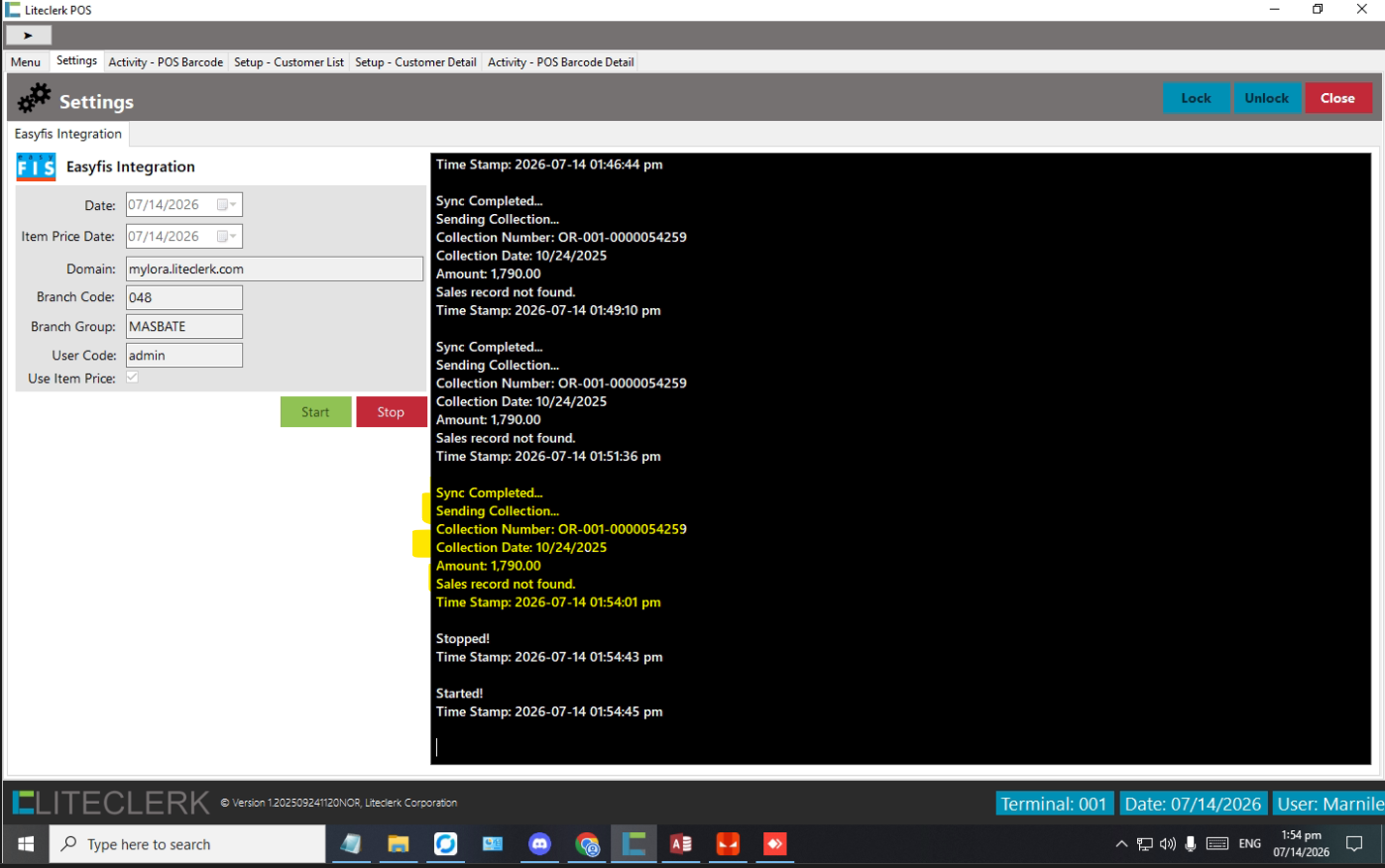
Task: Click the Liteclerk icon in the taskbar
Action: (634, 844)
